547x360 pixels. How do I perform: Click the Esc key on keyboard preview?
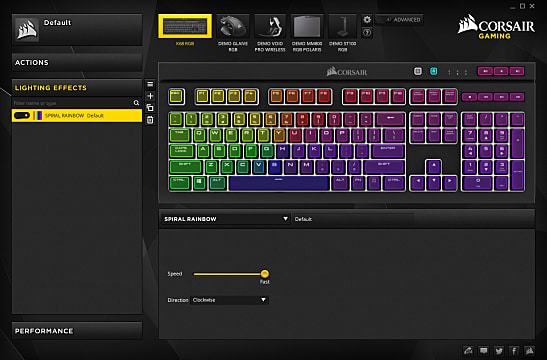pos(176,96)
